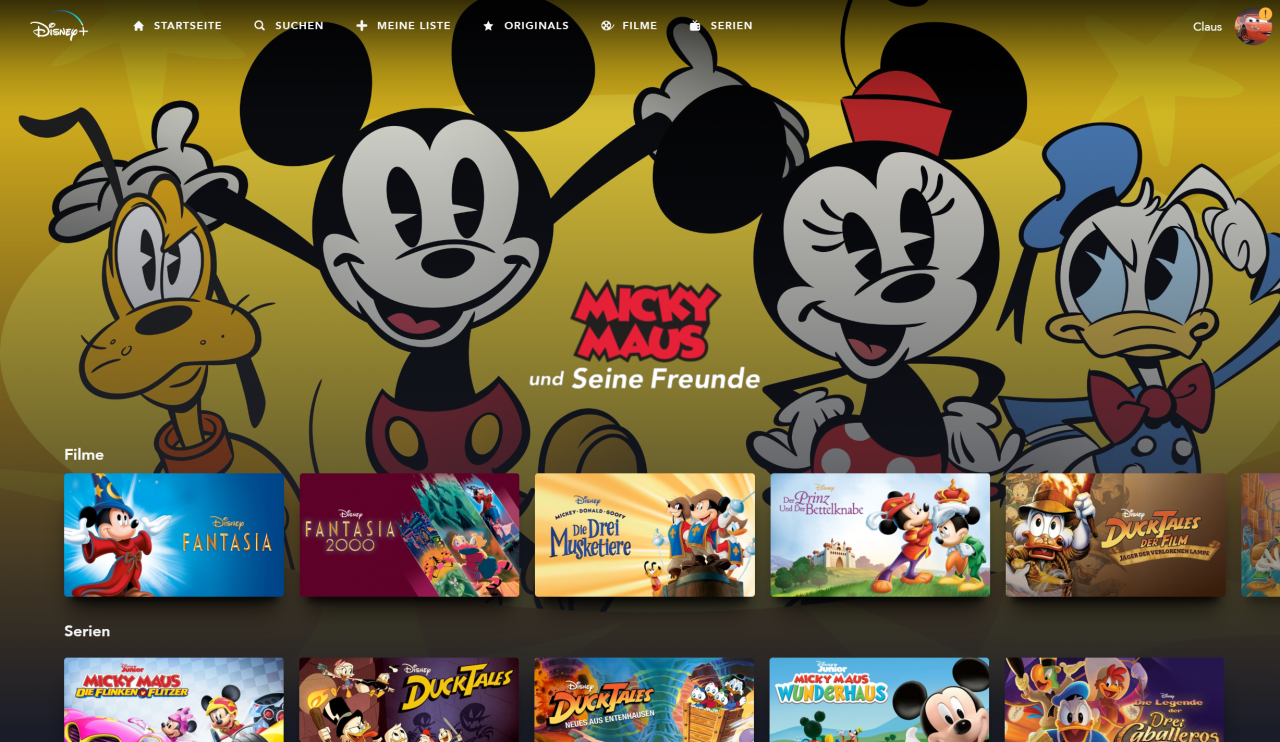Click the profile name Claus
Screen dimensions: 1280x742
1207,27
